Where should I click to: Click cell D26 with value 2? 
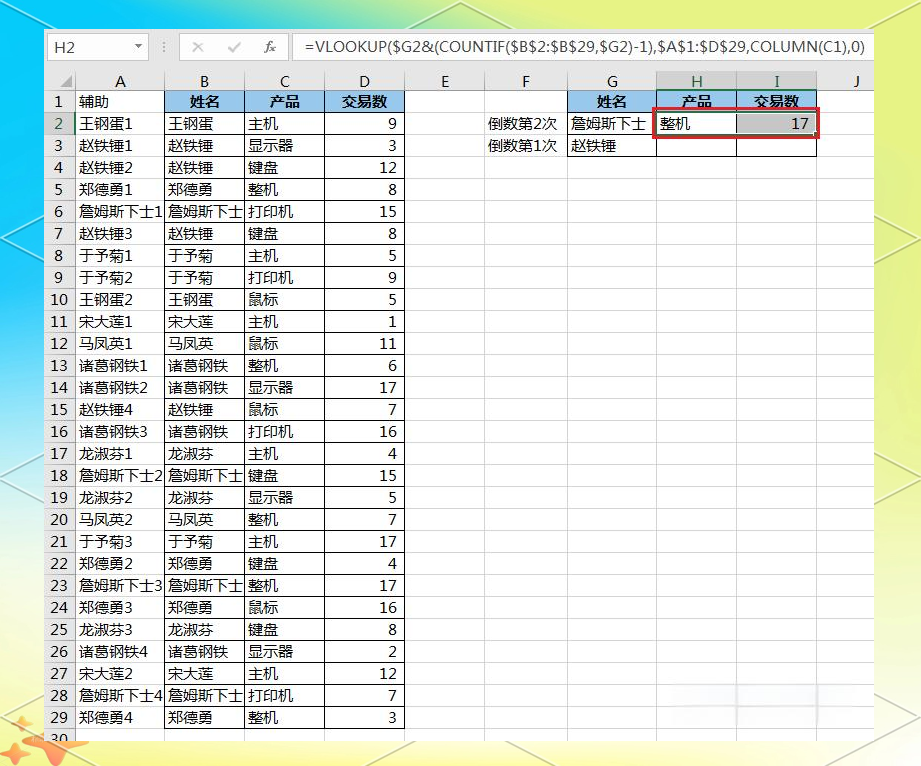364,651
